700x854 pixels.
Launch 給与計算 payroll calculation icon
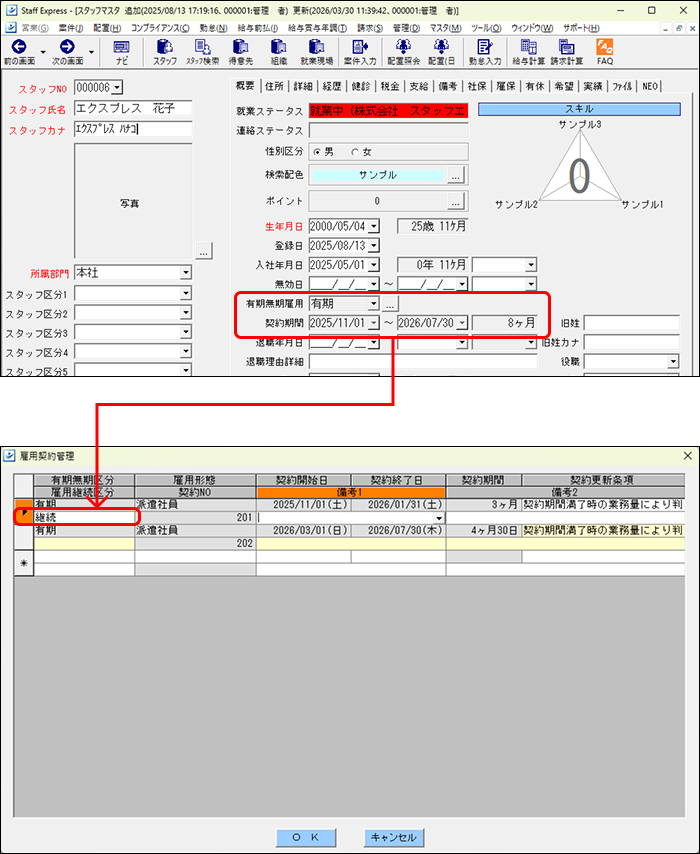pos(527,47)
